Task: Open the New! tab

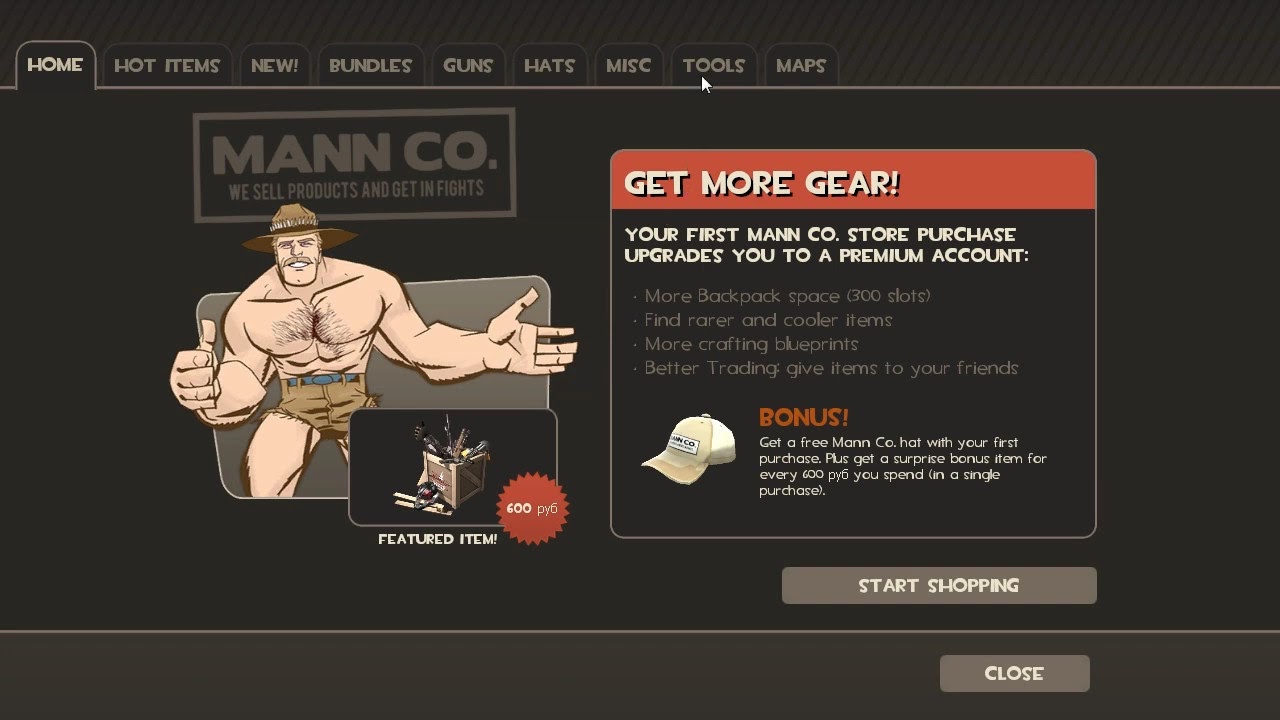Action: tap(275, 66)
